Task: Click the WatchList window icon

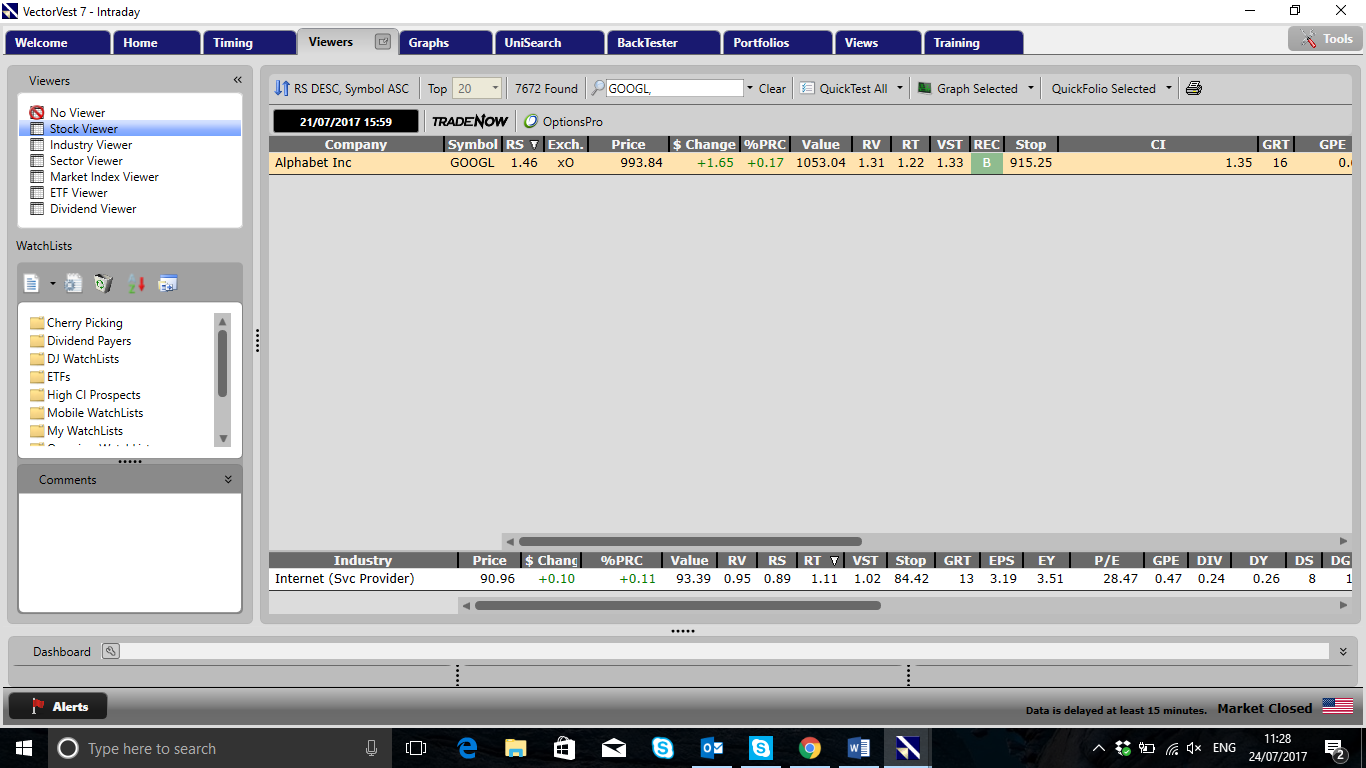Action: [167, 283]
